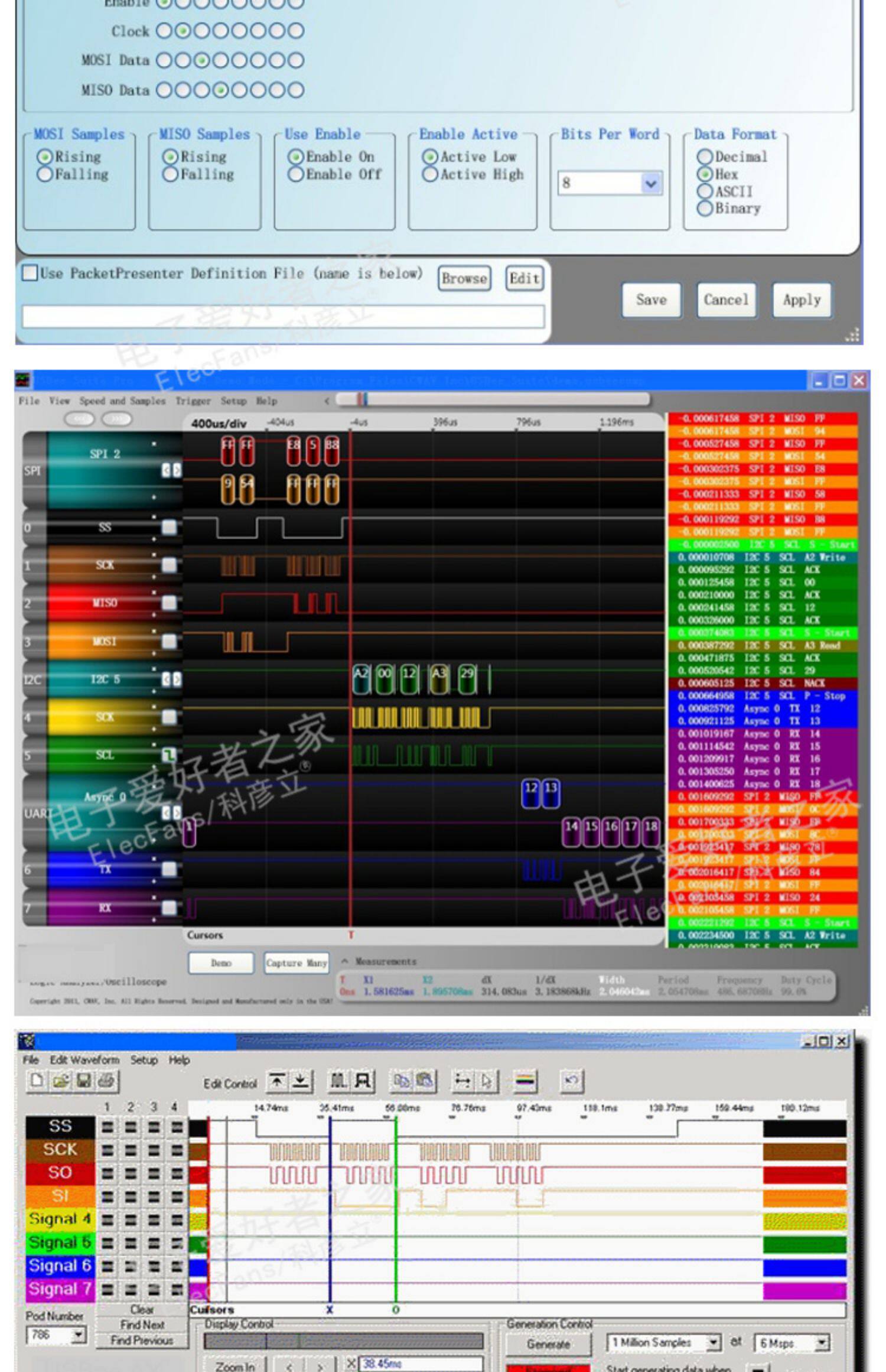Open the Trigger menu in the logic analyzer
The width and height of the screenshot is (886, 1372).
[x=193, y=401]
